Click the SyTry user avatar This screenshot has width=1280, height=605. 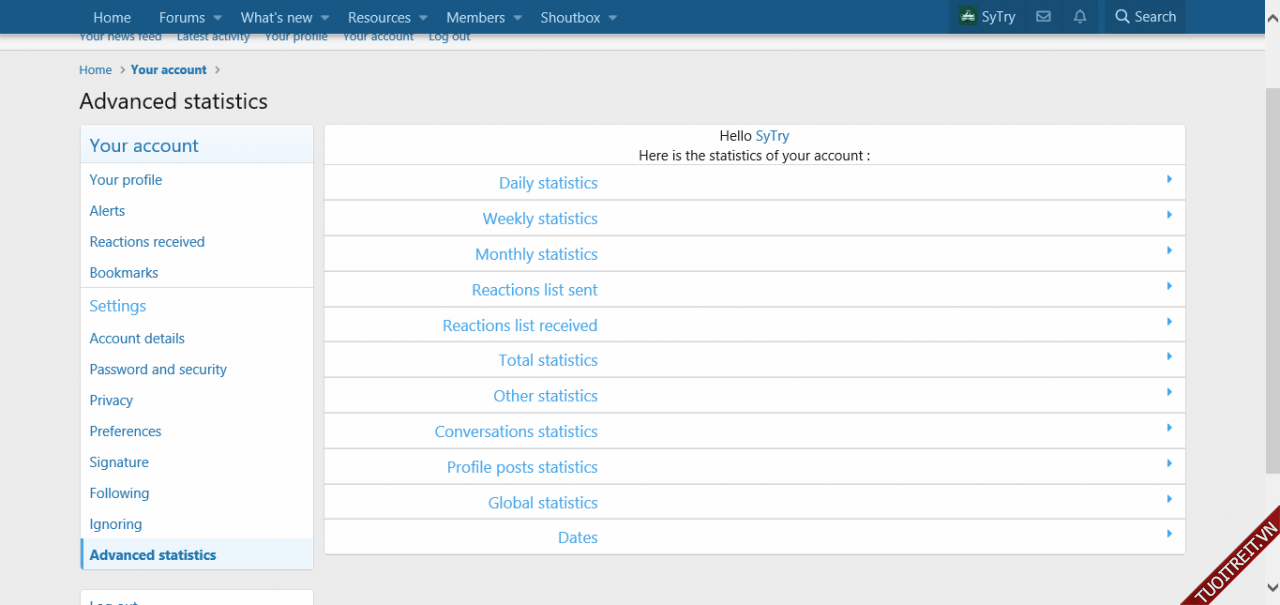[967, 17]
